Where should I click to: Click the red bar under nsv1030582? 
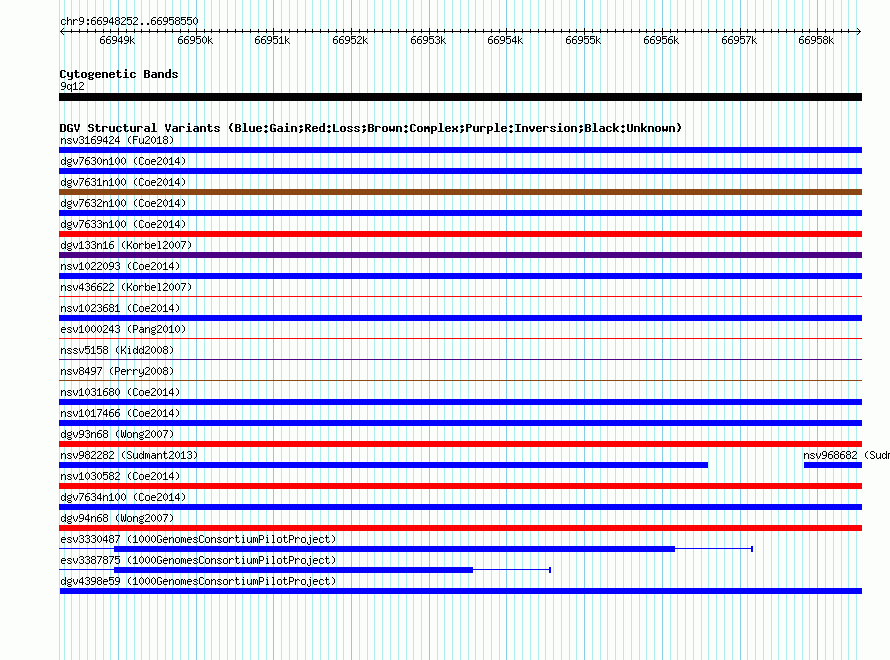coord(460,486)
